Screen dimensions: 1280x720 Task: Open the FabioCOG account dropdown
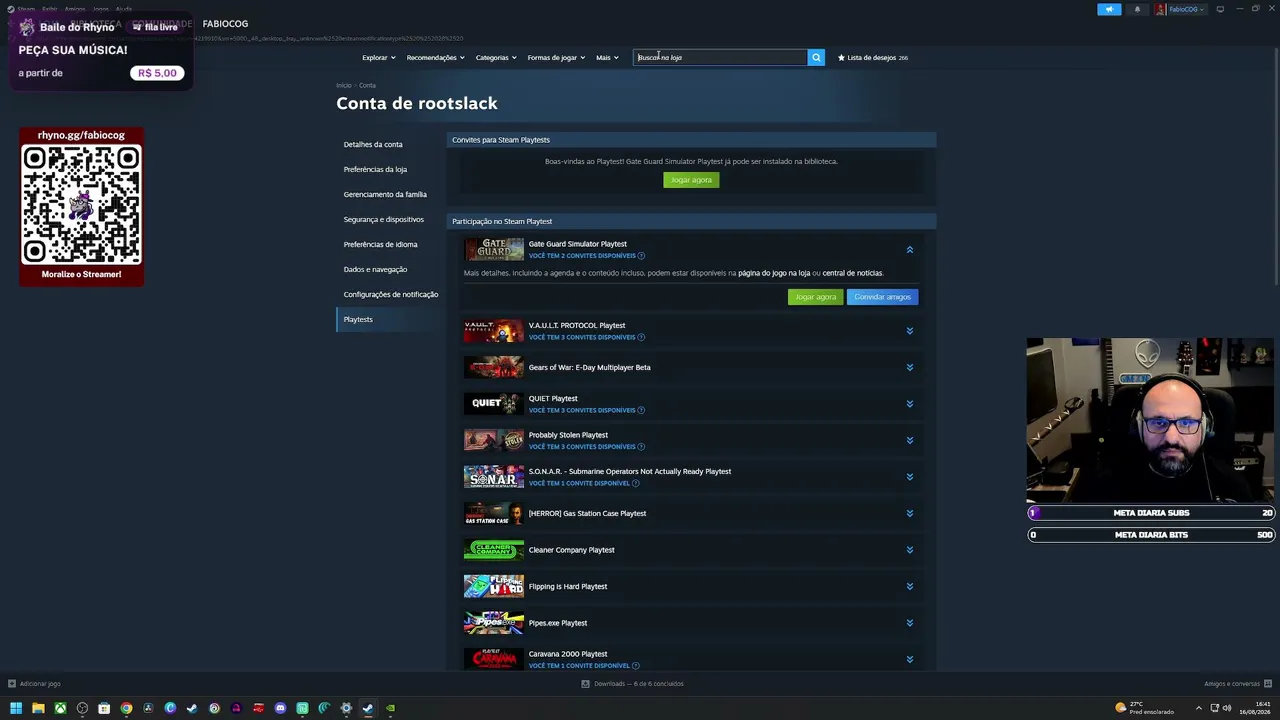1180,9
